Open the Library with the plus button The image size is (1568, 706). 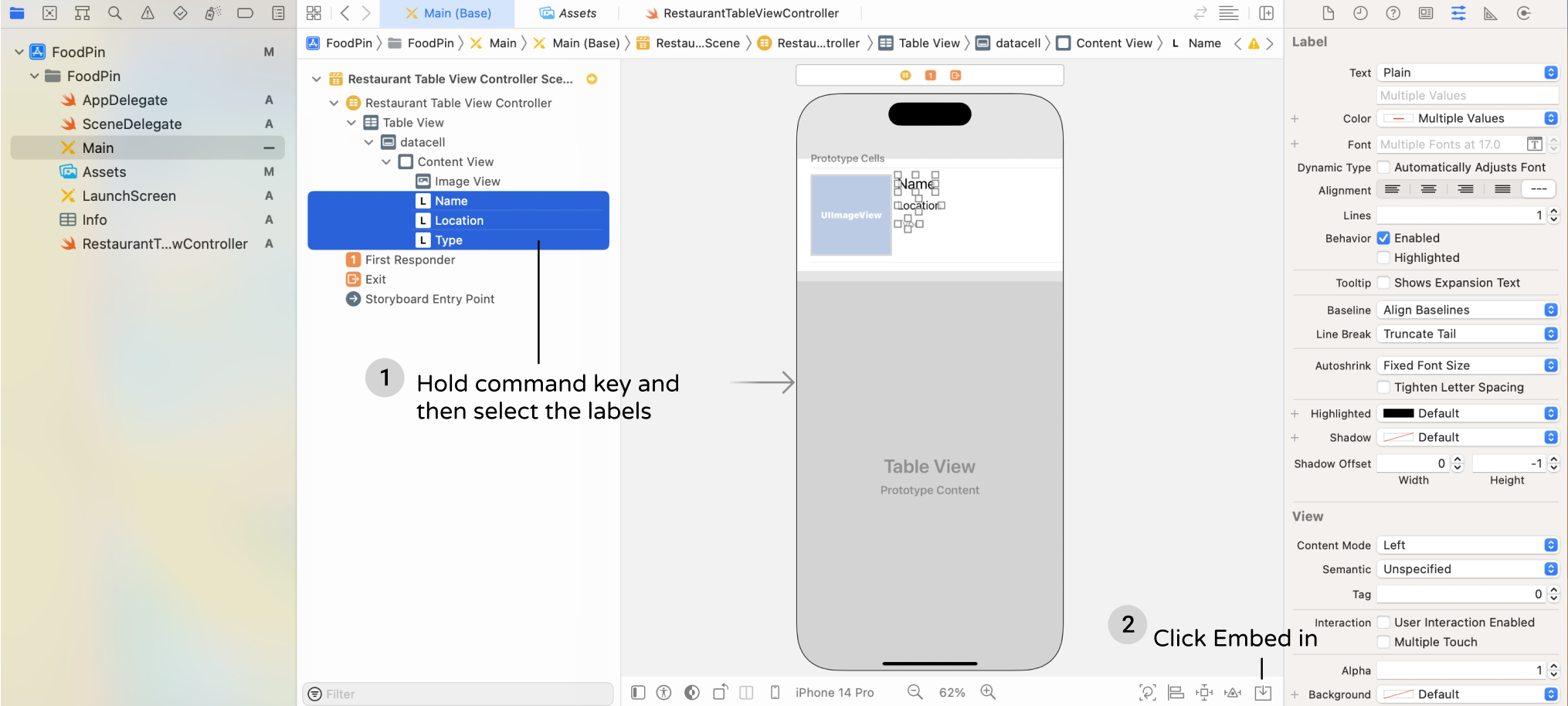[1266, 13]
